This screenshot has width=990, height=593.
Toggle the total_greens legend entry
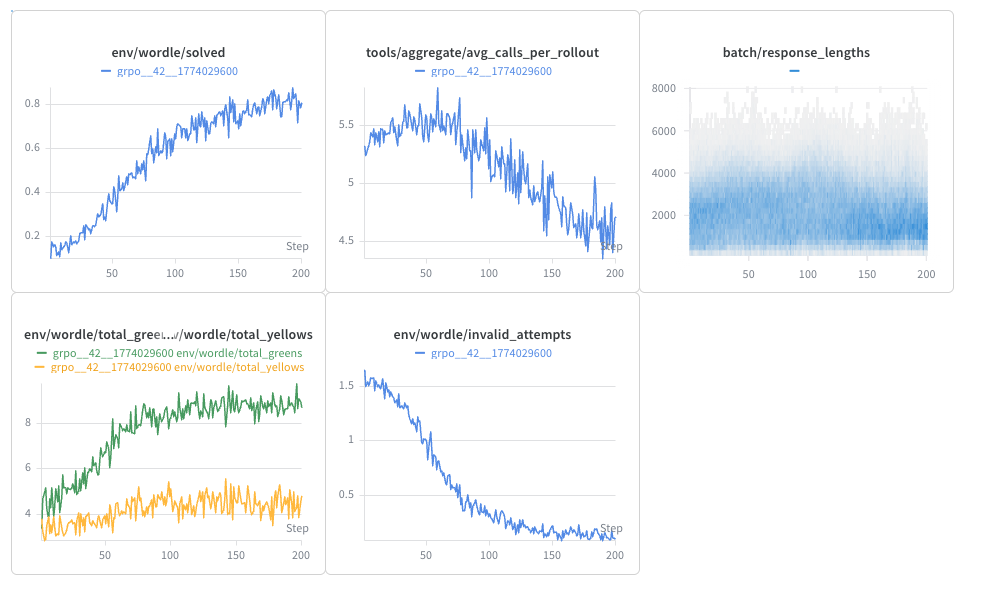coord(177,353)
